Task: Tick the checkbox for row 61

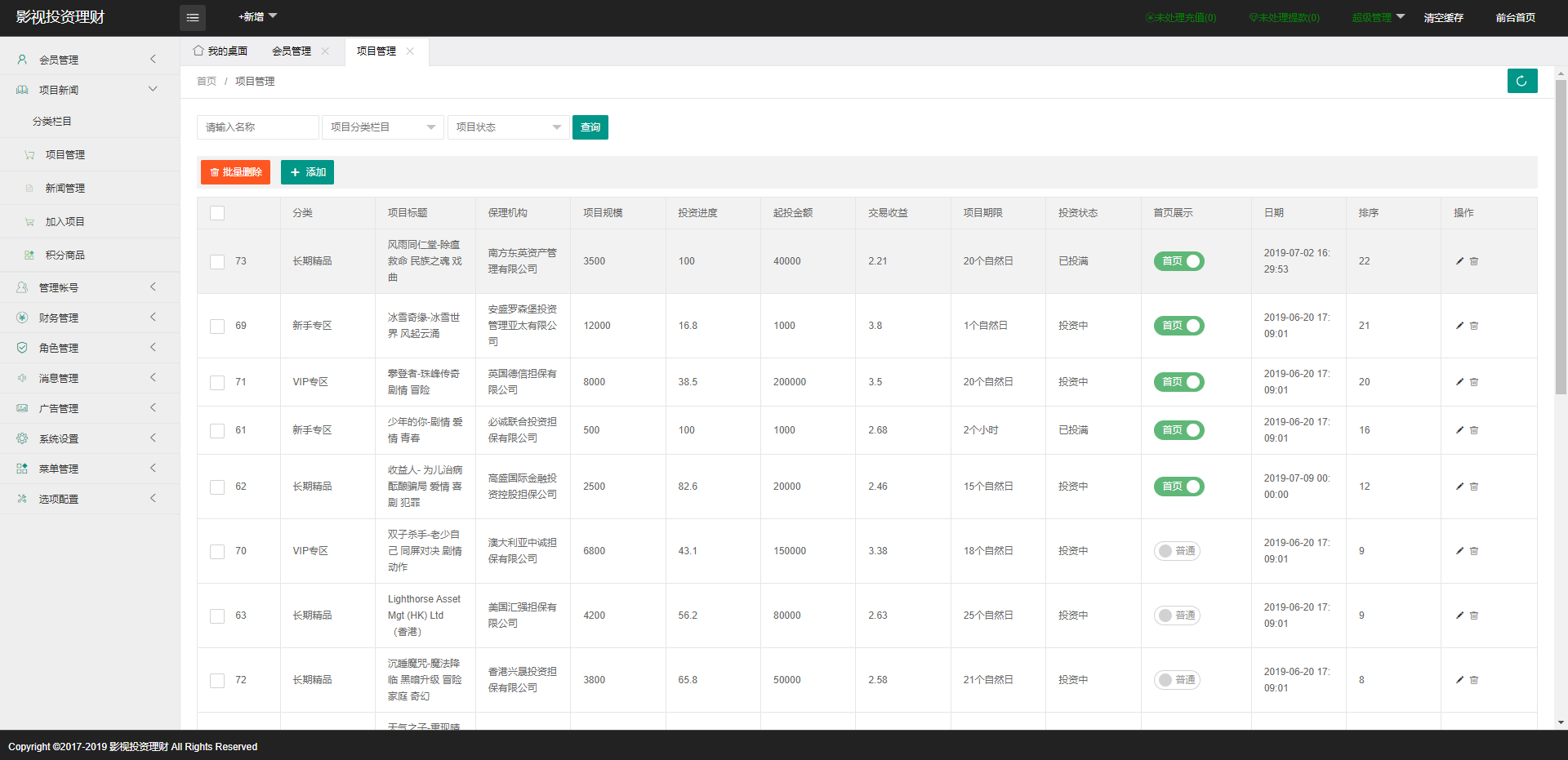Action: (x=217, y=430)
